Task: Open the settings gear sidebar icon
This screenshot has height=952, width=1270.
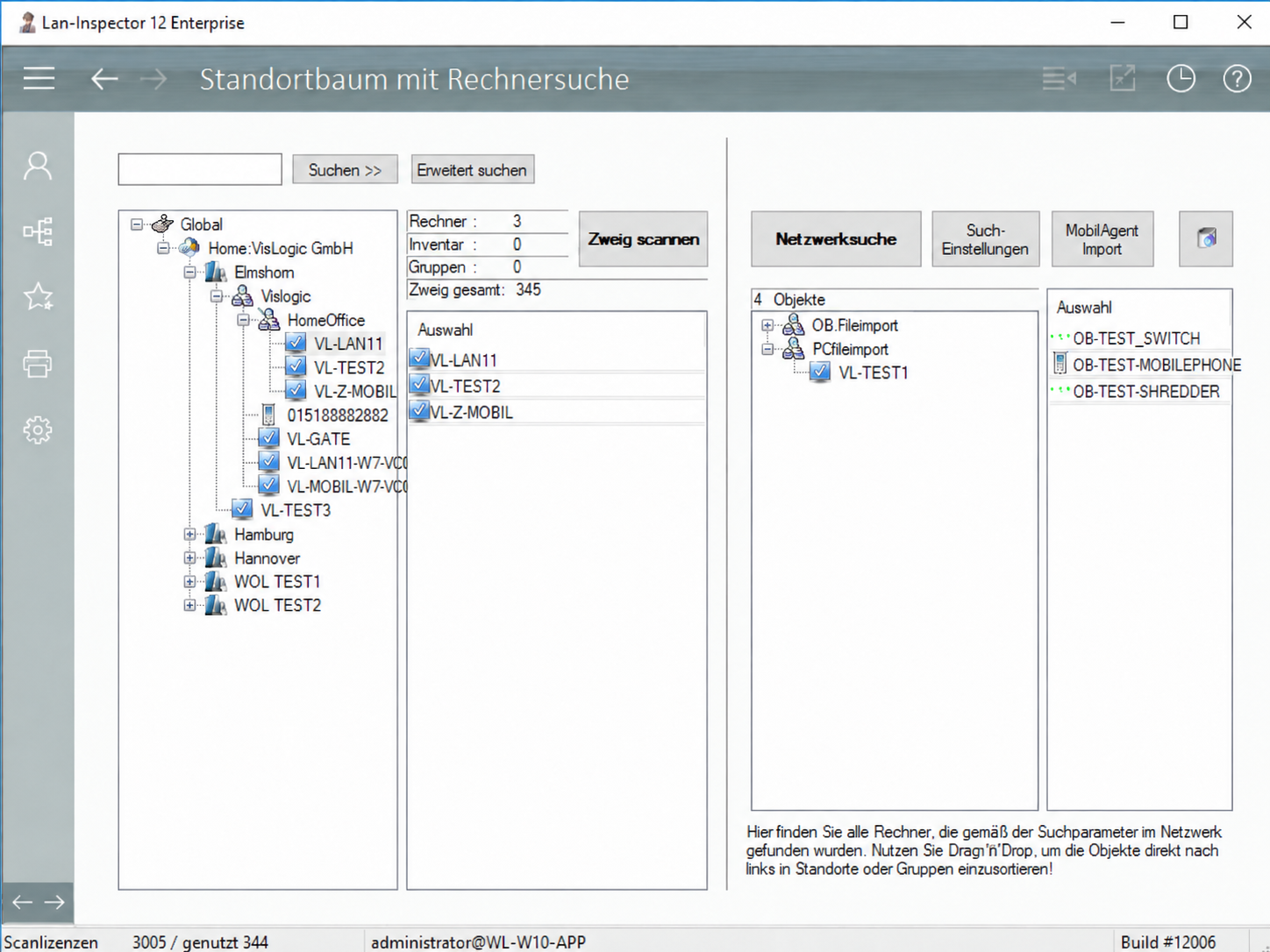Action: pyautogui.click(x=38, y=430)
